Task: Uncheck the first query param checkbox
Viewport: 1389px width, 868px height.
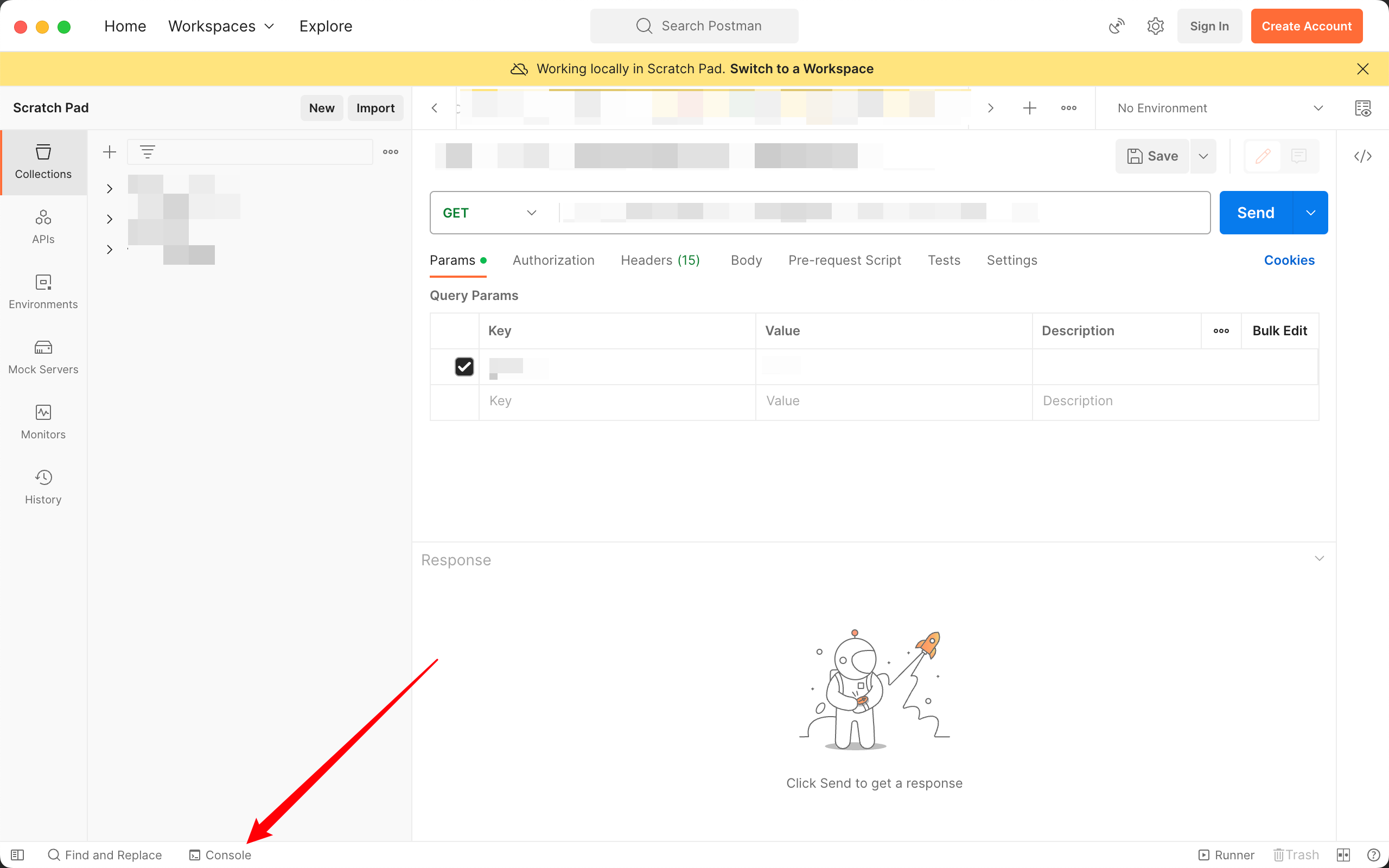Action: point(464,366)
